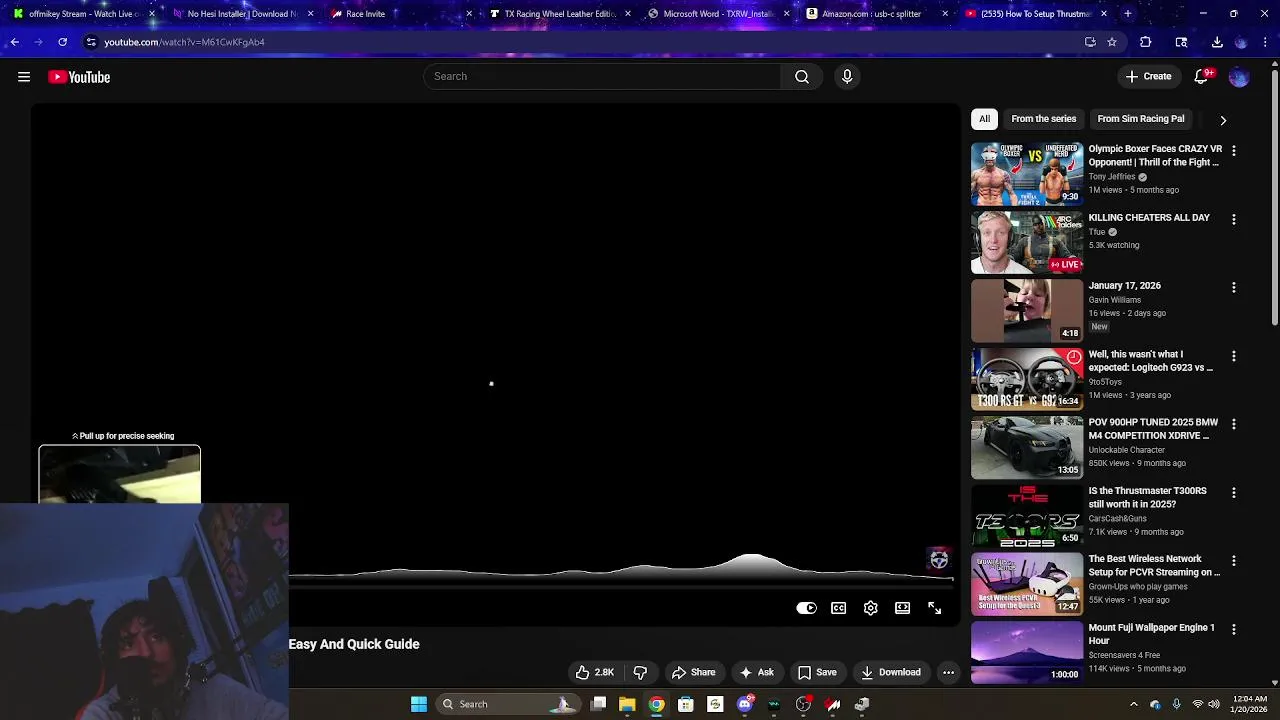Open Olympic Boxer Faces CRAZY VR thumbnail

(x=1027, y=174)
